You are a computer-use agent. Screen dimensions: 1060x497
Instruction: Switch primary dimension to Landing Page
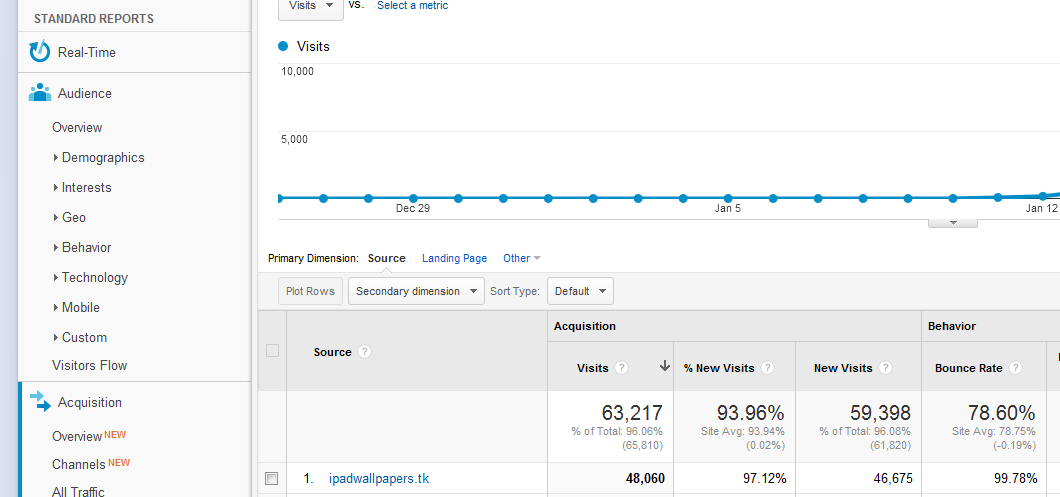click(454, 258)
